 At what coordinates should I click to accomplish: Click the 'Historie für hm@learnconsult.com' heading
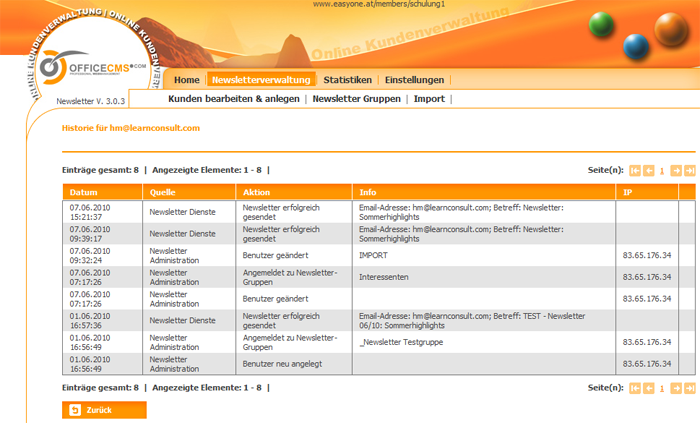[x=131, y=128]
